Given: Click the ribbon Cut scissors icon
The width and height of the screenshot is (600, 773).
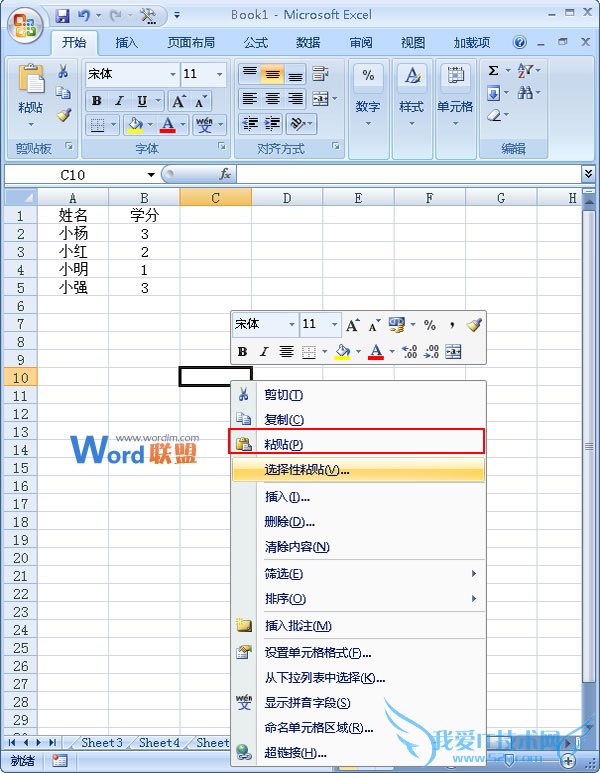Looking at the screenshot, I should (63, 71).
